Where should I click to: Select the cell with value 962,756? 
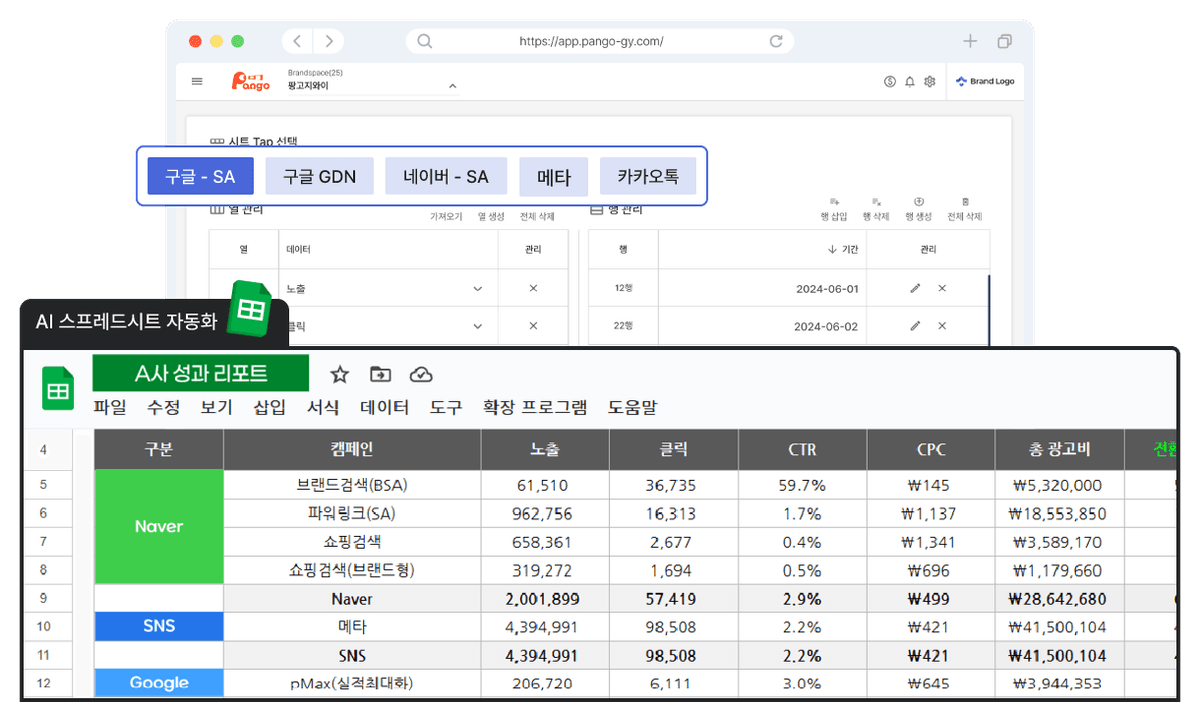(x=545, y=513)
